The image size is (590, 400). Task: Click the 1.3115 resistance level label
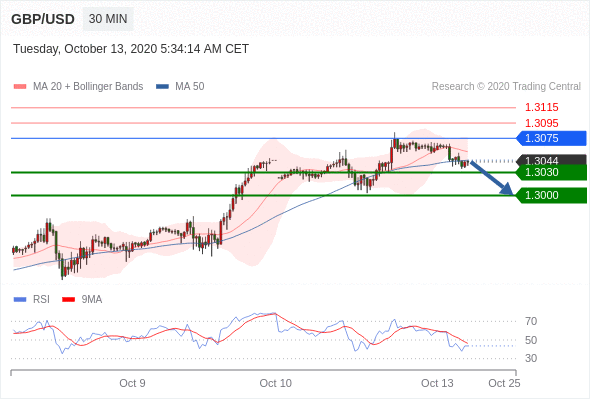[x=541, y=107]
